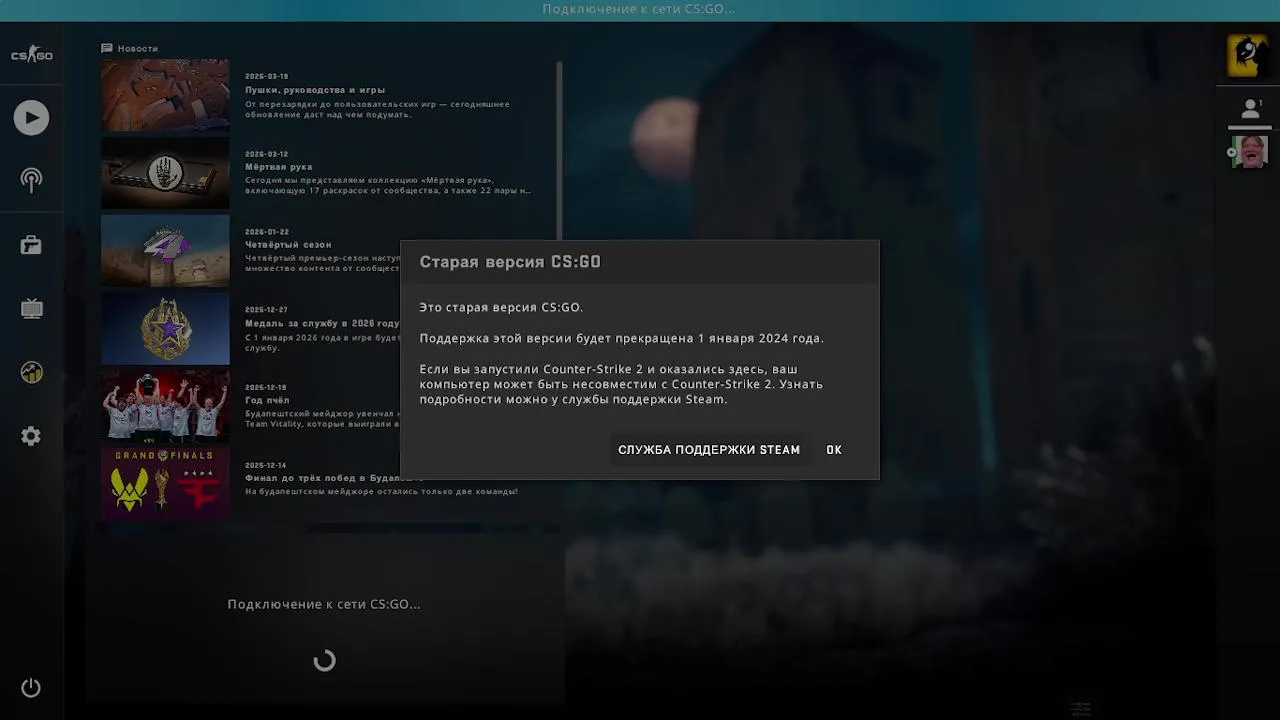
Task: Click the headline Год пчёл
Action: [x=267, y=400]
